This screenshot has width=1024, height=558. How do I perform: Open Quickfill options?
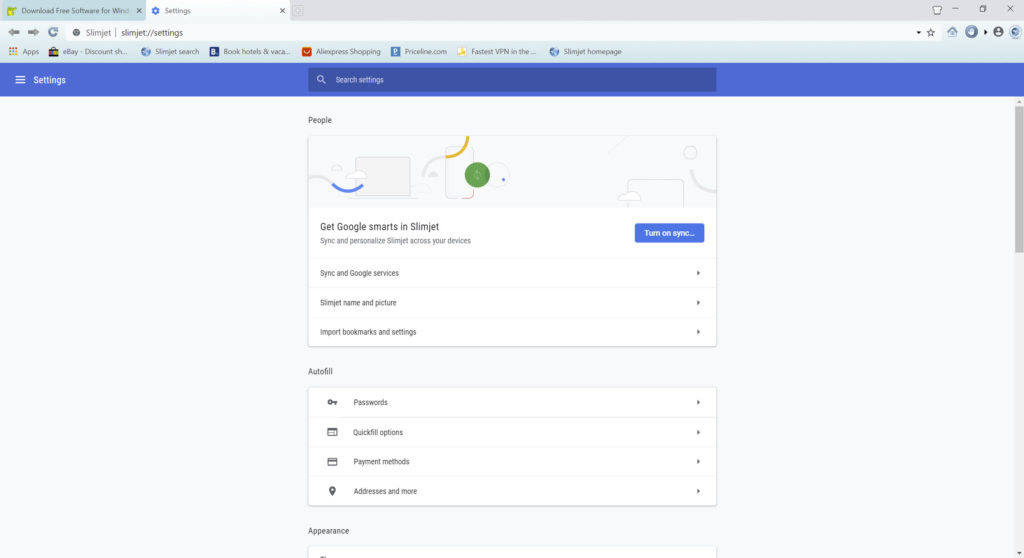pyautogui.click(x=512, y=432)
